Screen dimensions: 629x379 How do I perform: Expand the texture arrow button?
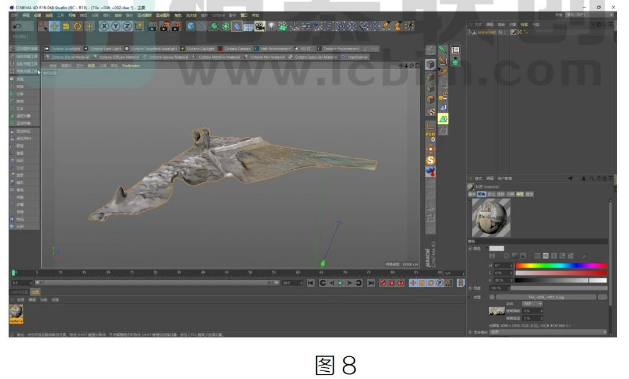492,297
